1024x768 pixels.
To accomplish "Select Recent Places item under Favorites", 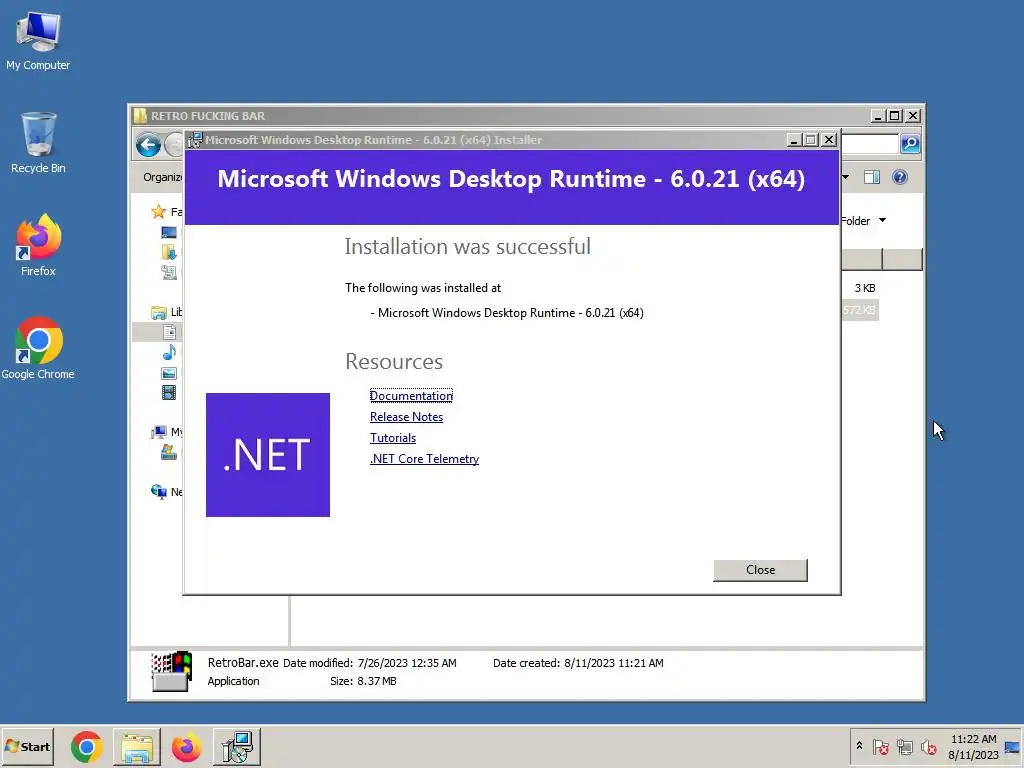I will tap(168, 272).
